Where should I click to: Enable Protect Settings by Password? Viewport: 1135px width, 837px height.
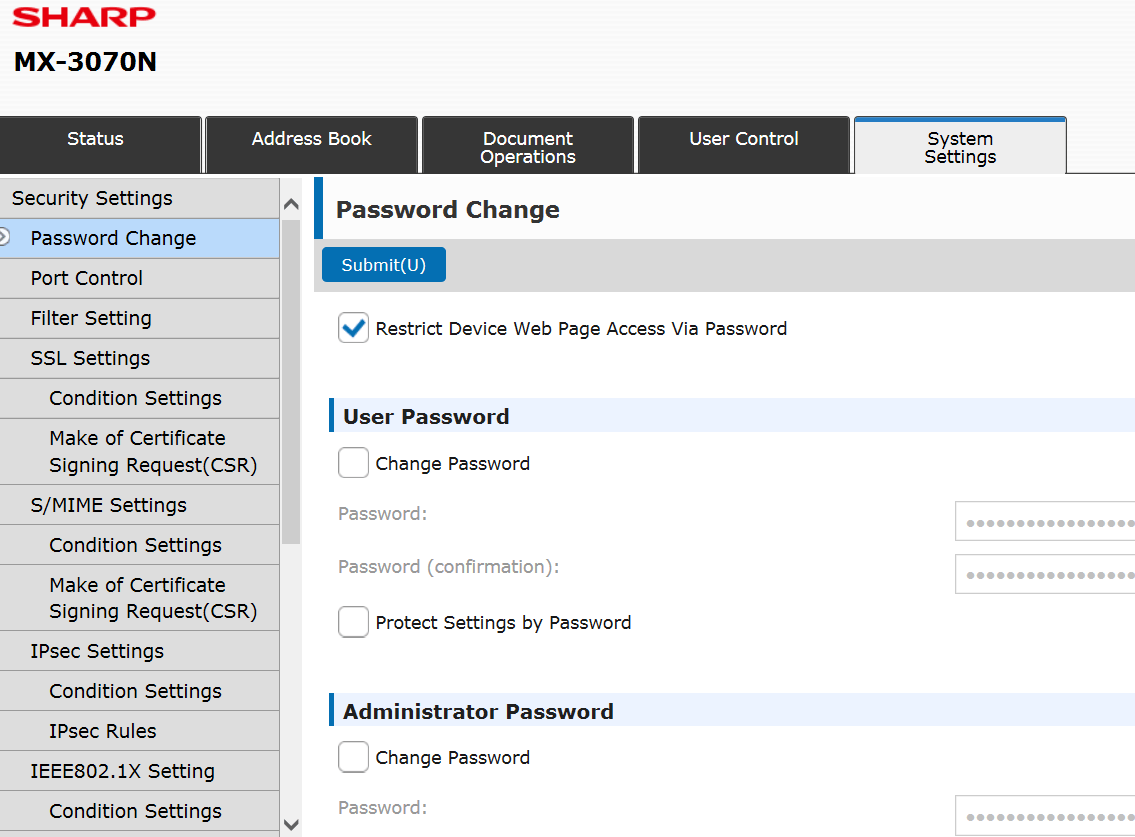coord(353,621)
